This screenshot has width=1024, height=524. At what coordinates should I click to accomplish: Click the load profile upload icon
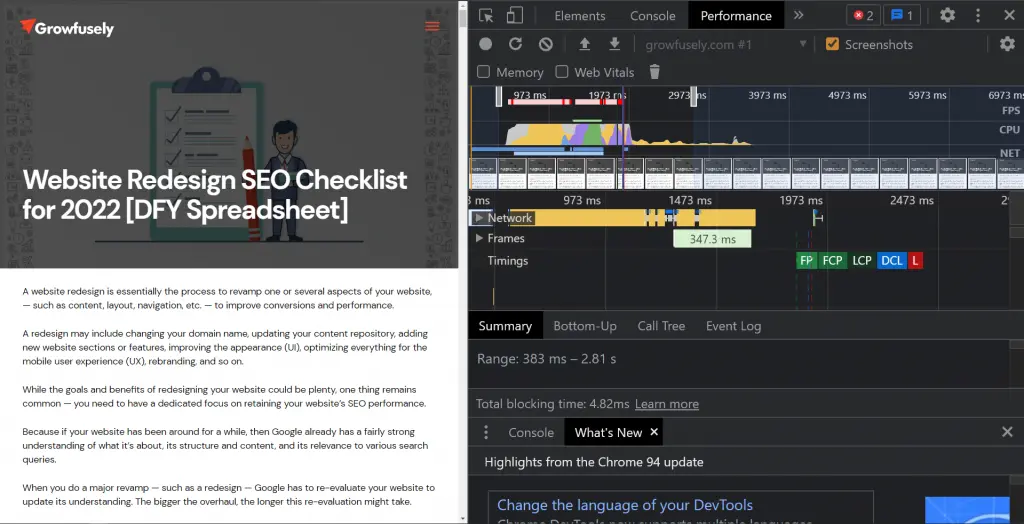tap(585, 44)
